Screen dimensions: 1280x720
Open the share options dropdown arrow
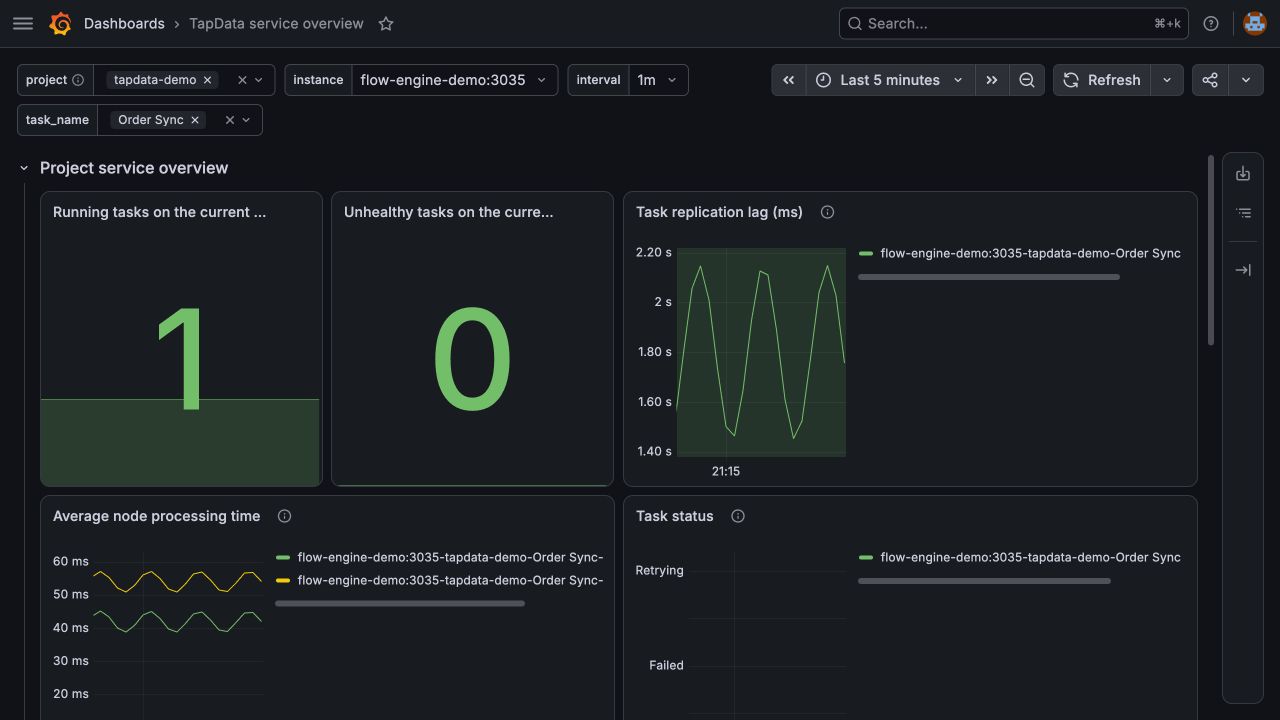[1246, 80]
